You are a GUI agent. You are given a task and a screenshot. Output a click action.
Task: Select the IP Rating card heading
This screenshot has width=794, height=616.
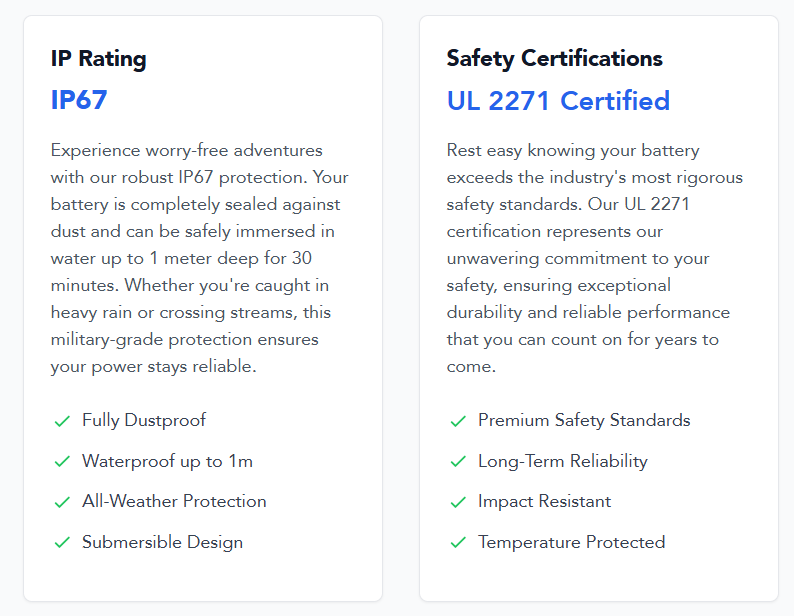99,59
